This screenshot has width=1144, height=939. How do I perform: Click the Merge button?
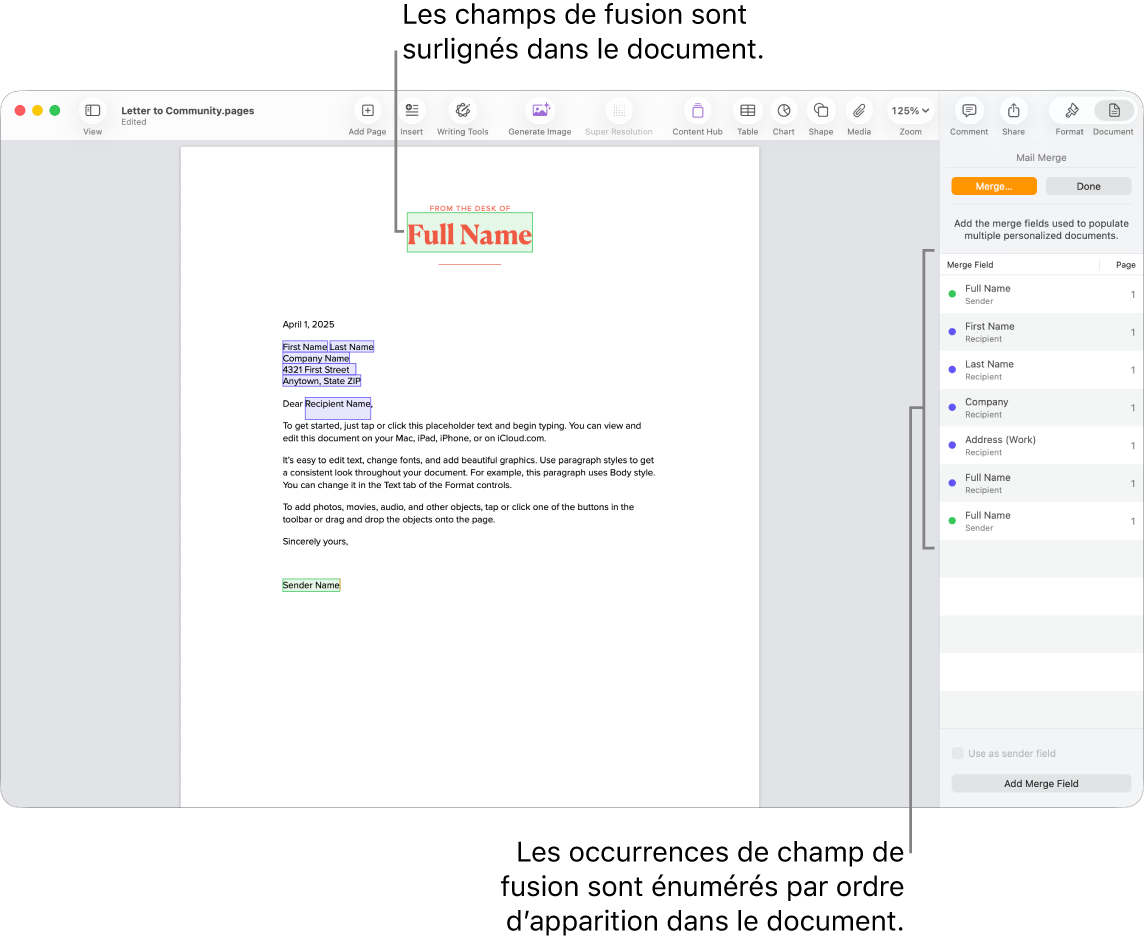coord(993,186)
